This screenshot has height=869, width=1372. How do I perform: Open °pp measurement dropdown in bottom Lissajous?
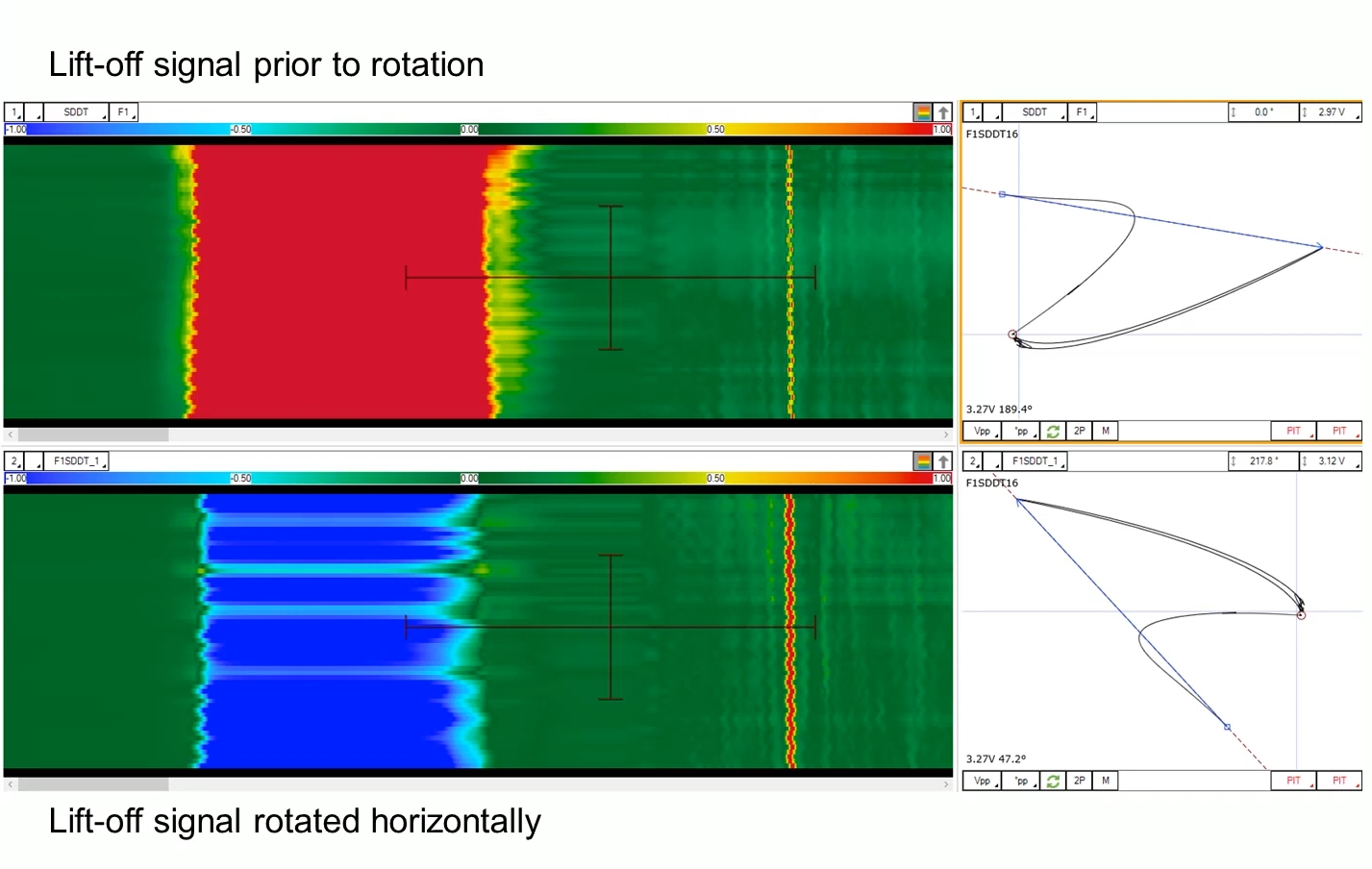[x=1022, y=781]
